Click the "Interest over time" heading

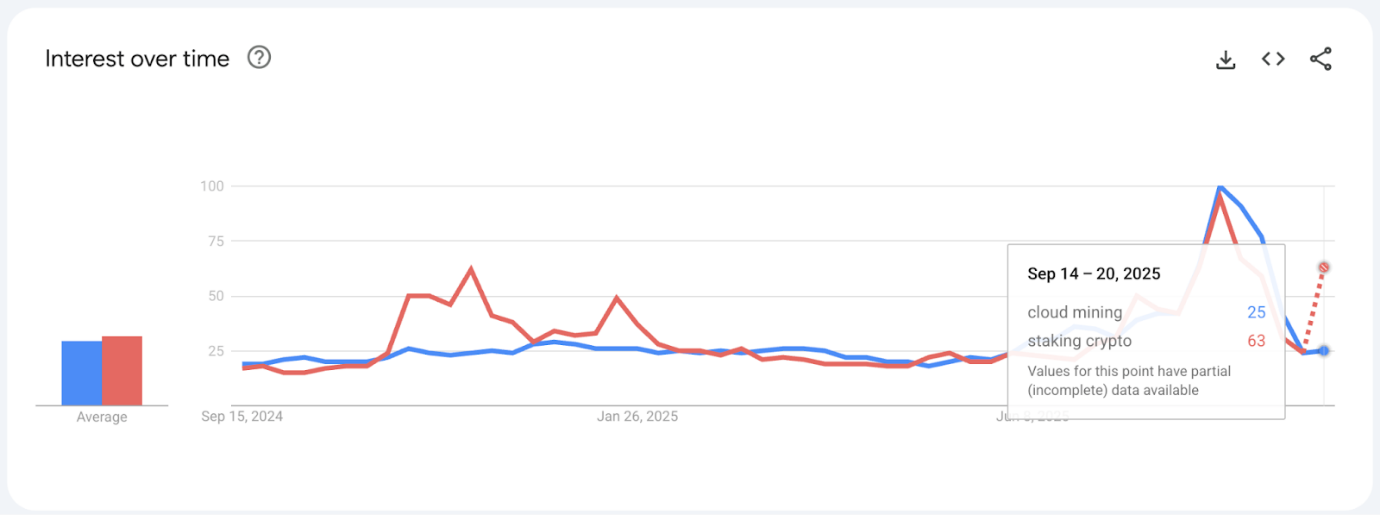137,59
